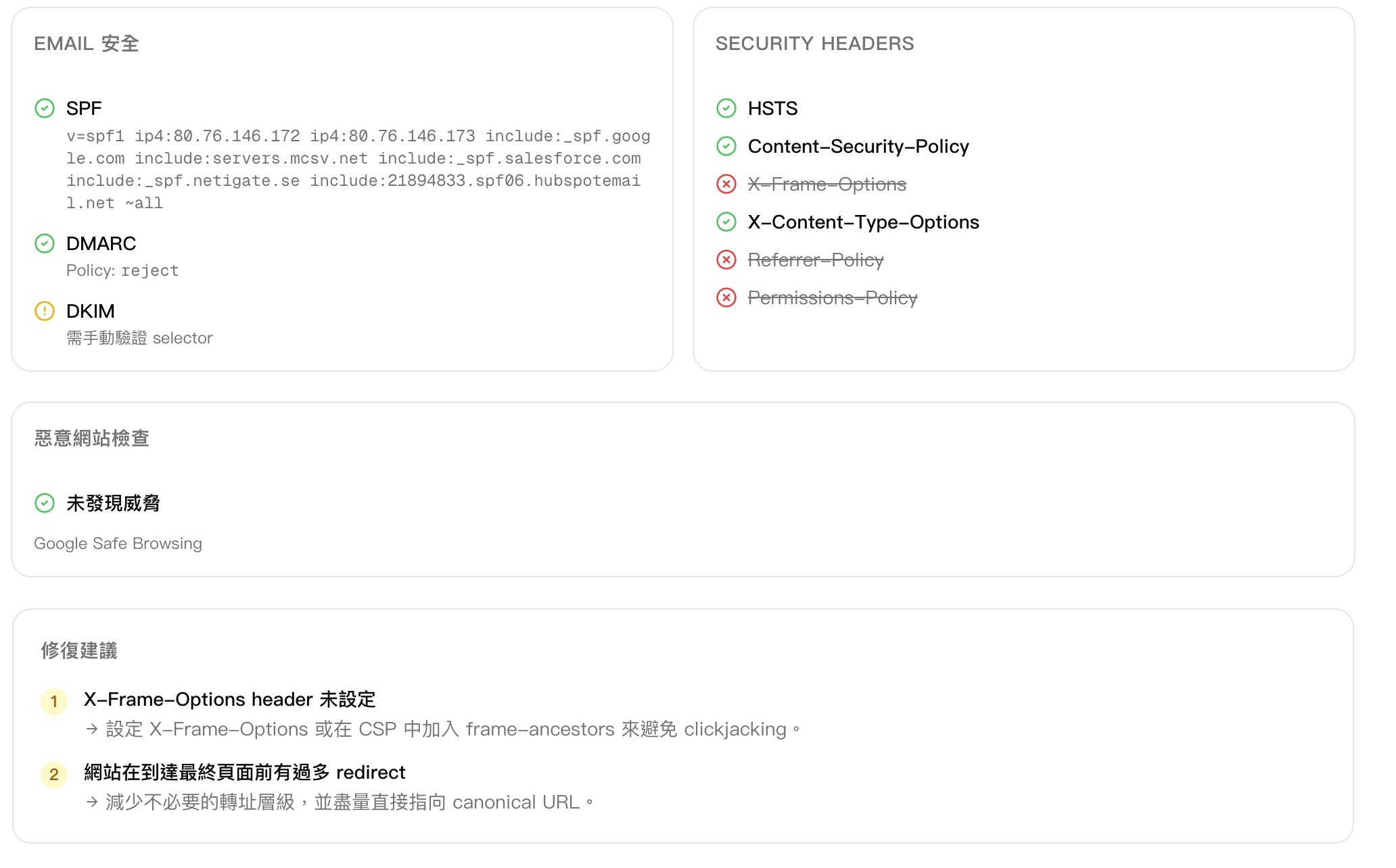Click the red cross icon beside X-Frame-Options
1396x868 pixels.
(726, 184)
